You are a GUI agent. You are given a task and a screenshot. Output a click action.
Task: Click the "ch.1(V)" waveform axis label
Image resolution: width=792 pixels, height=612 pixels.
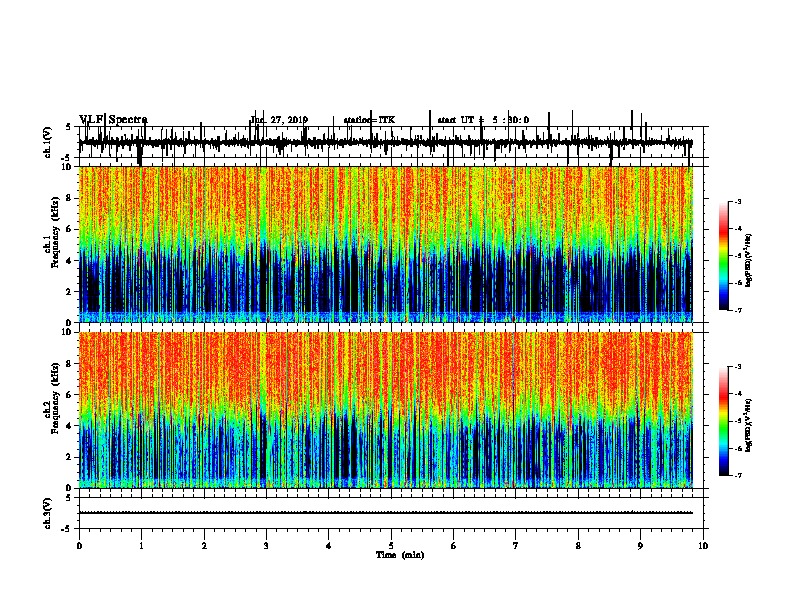(47, 142)
